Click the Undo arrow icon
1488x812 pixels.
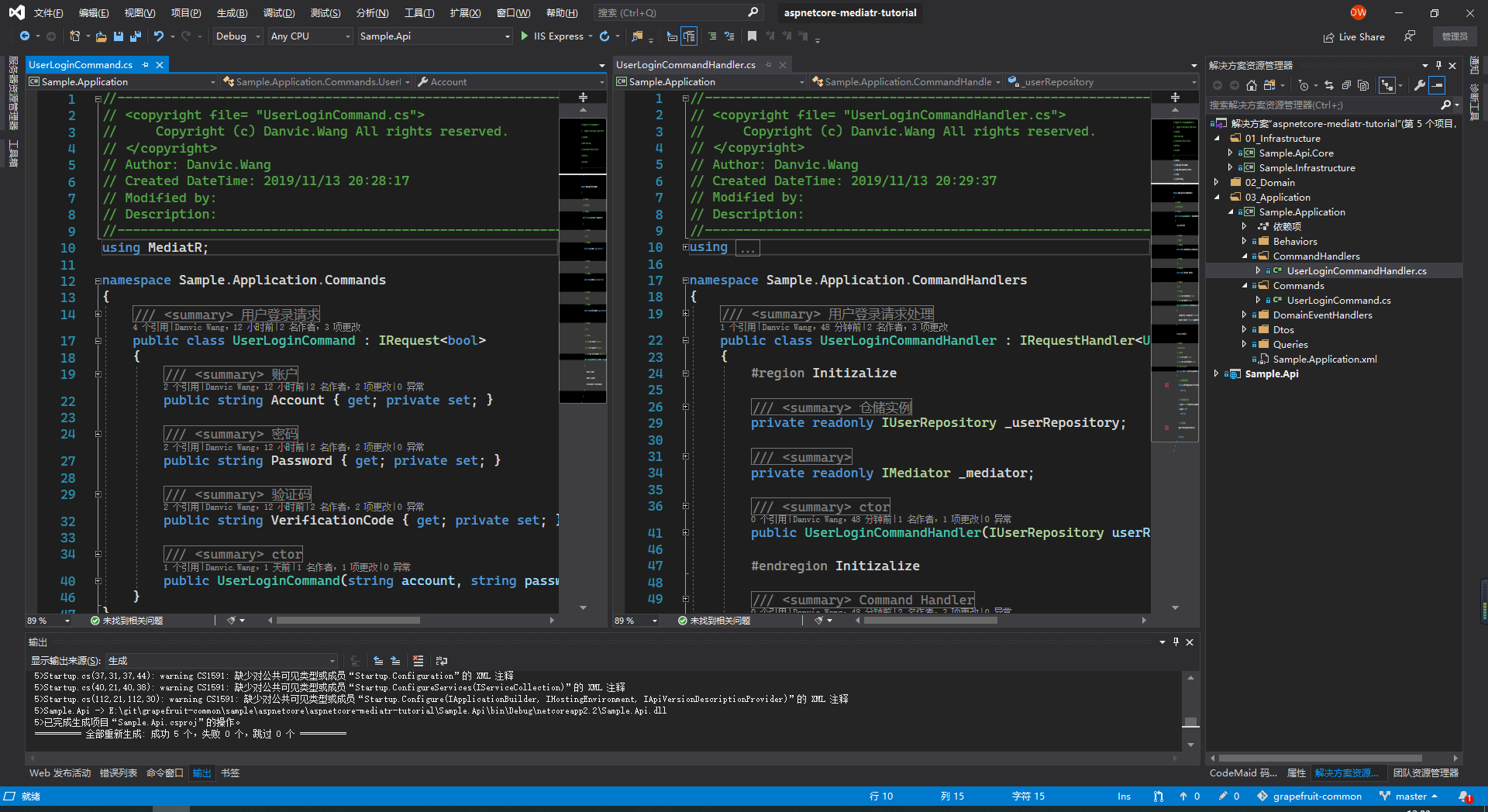(x=159, y=36)
